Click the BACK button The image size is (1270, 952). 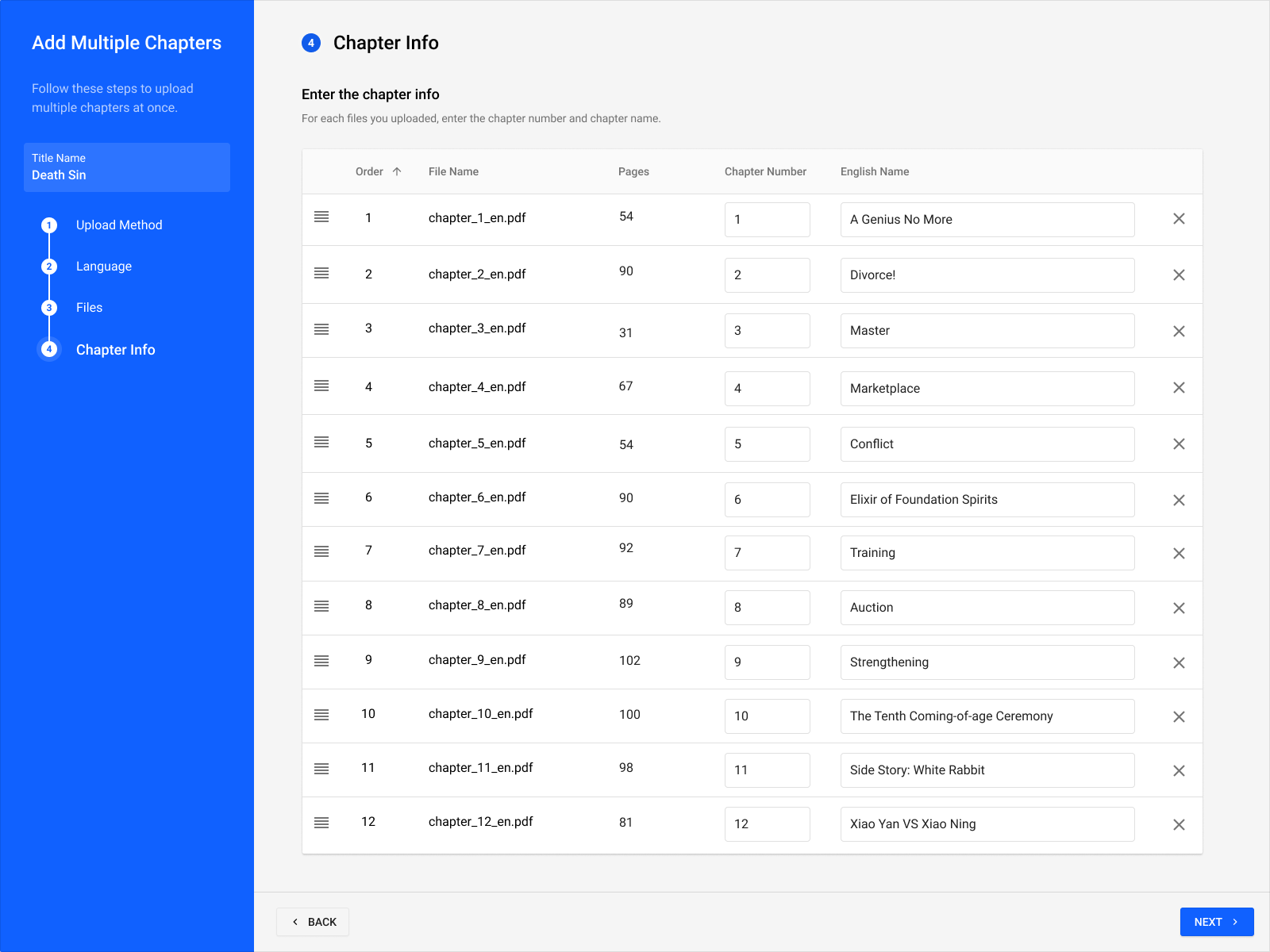click(313, 922)
